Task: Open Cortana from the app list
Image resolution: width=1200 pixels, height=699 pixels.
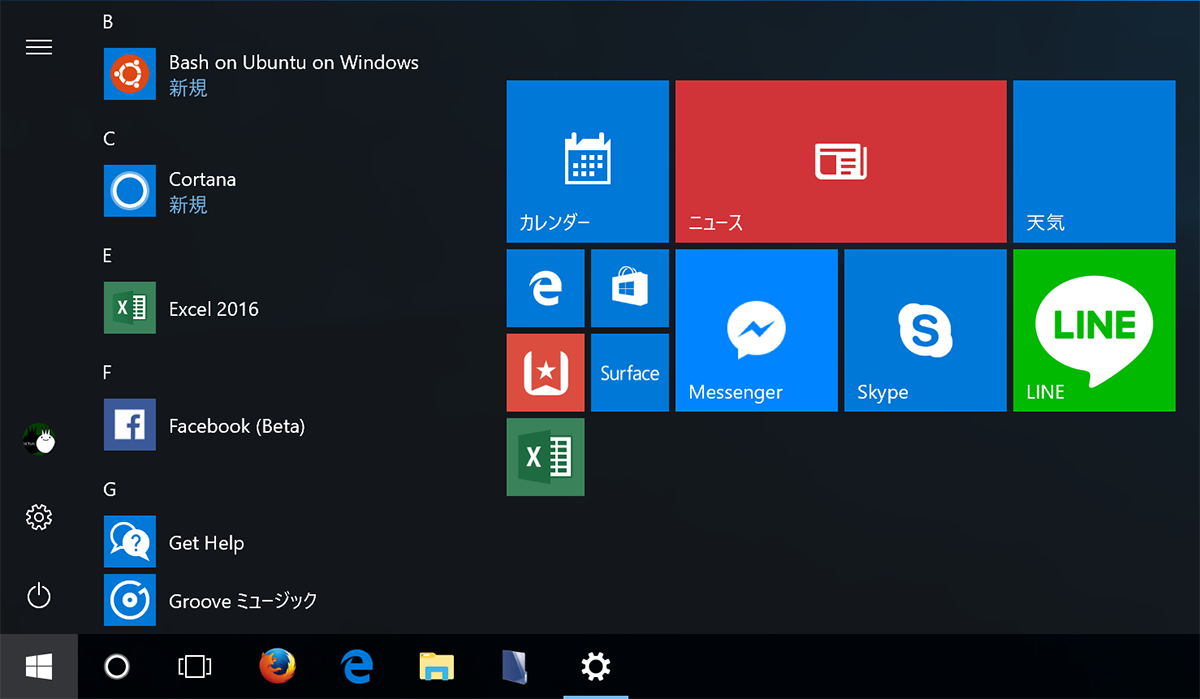Action: tap(170, 191)
